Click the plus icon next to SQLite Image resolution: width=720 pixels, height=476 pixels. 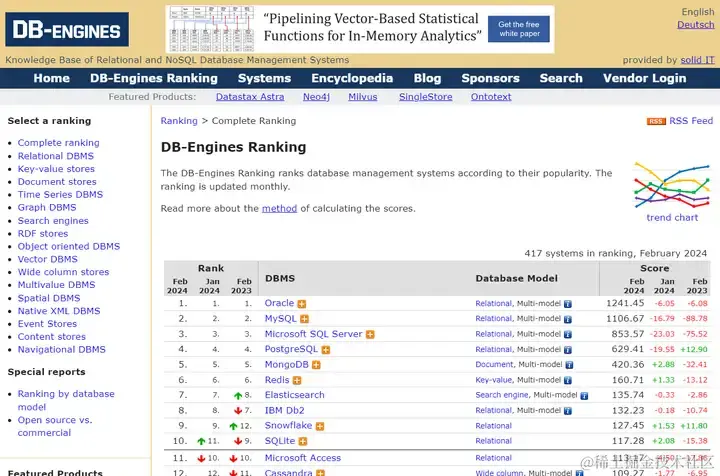point(303,442)
